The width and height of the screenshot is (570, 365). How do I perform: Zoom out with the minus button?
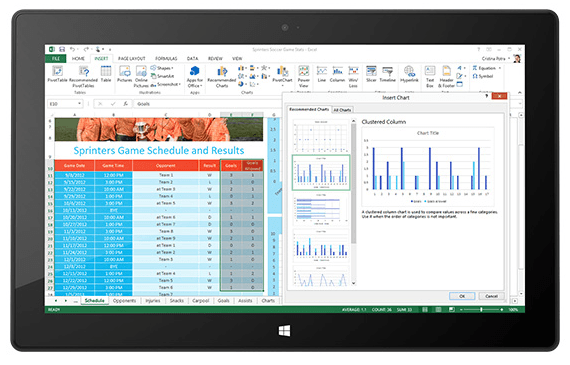point(461,309)
